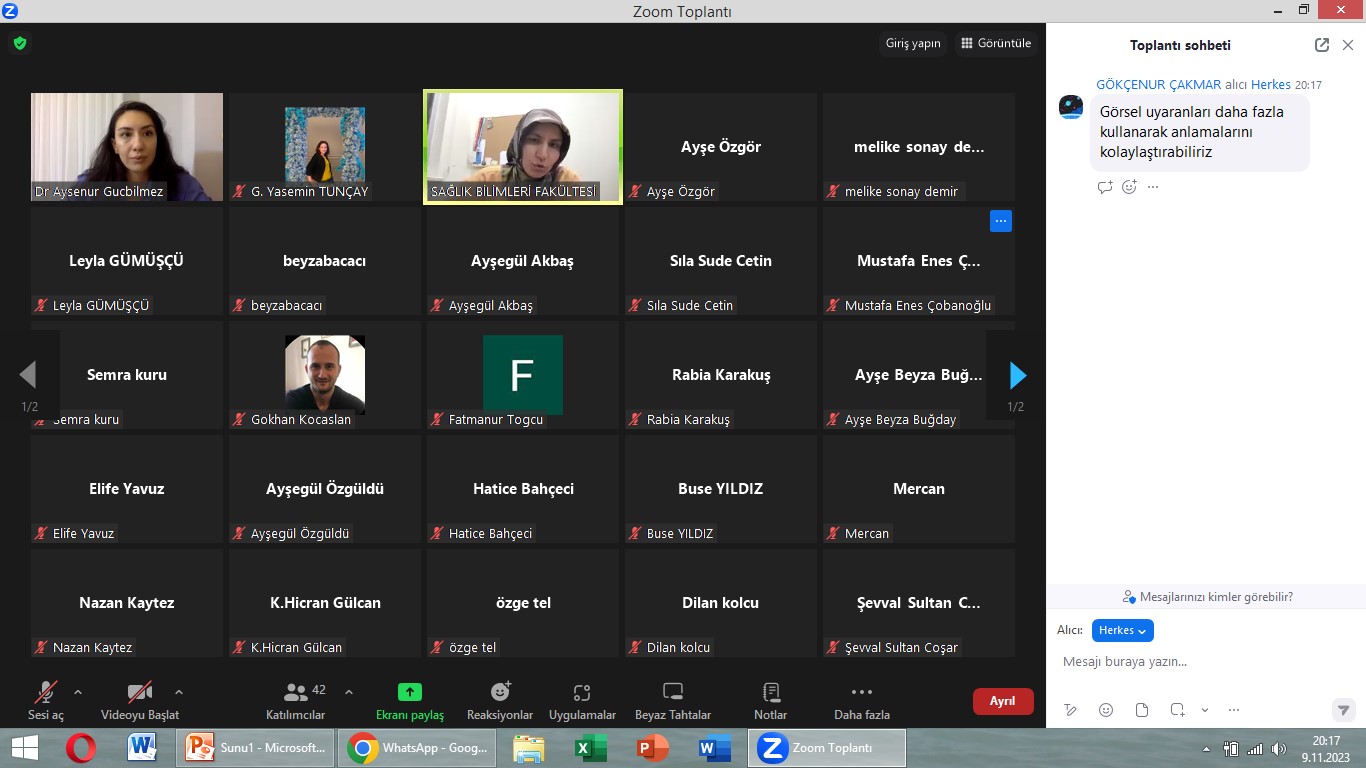Open the Herkes recipient dropdown
The image size is (1366, 768).
1123,630
